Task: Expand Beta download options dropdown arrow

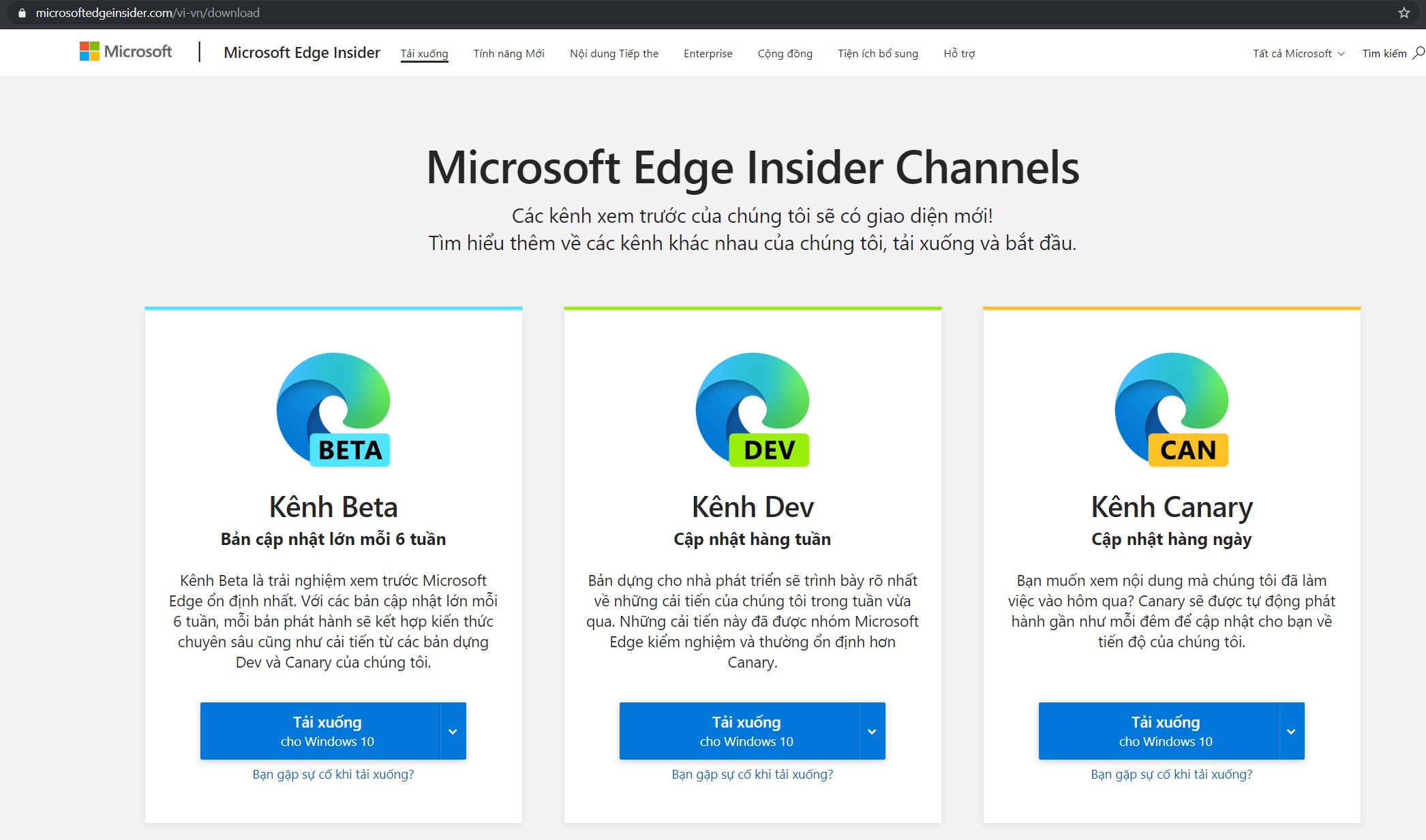Action: click(x=453, y=731)
